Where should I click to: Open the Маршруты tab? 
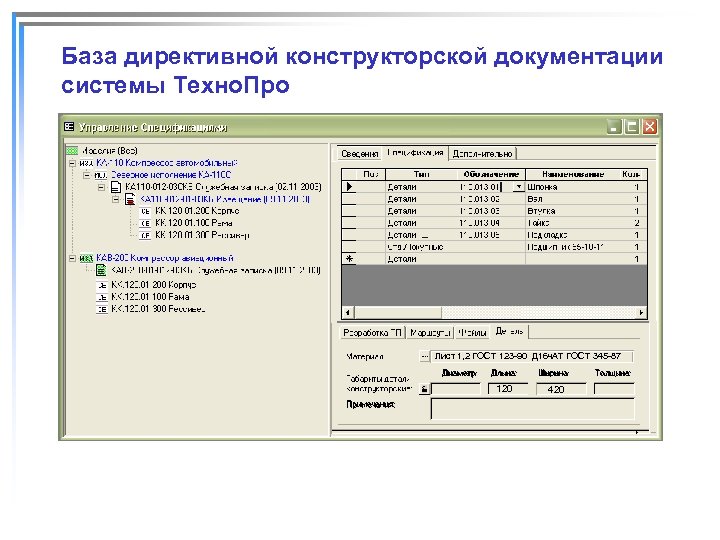pos(430,332)
